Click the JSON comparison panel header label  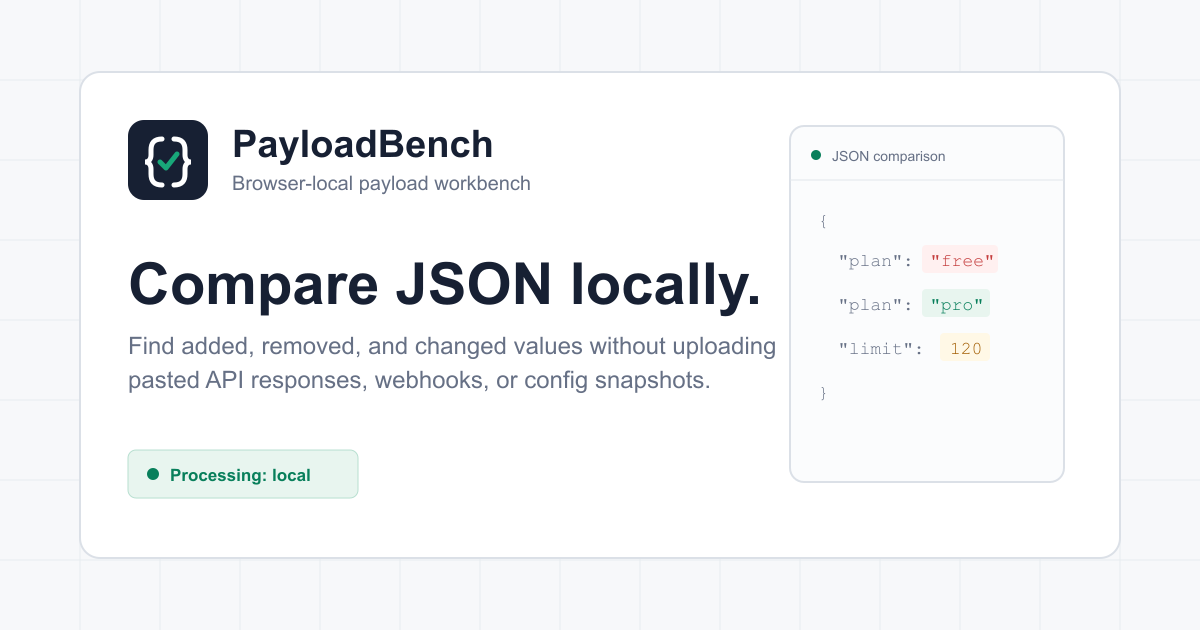tap(889, 156)
